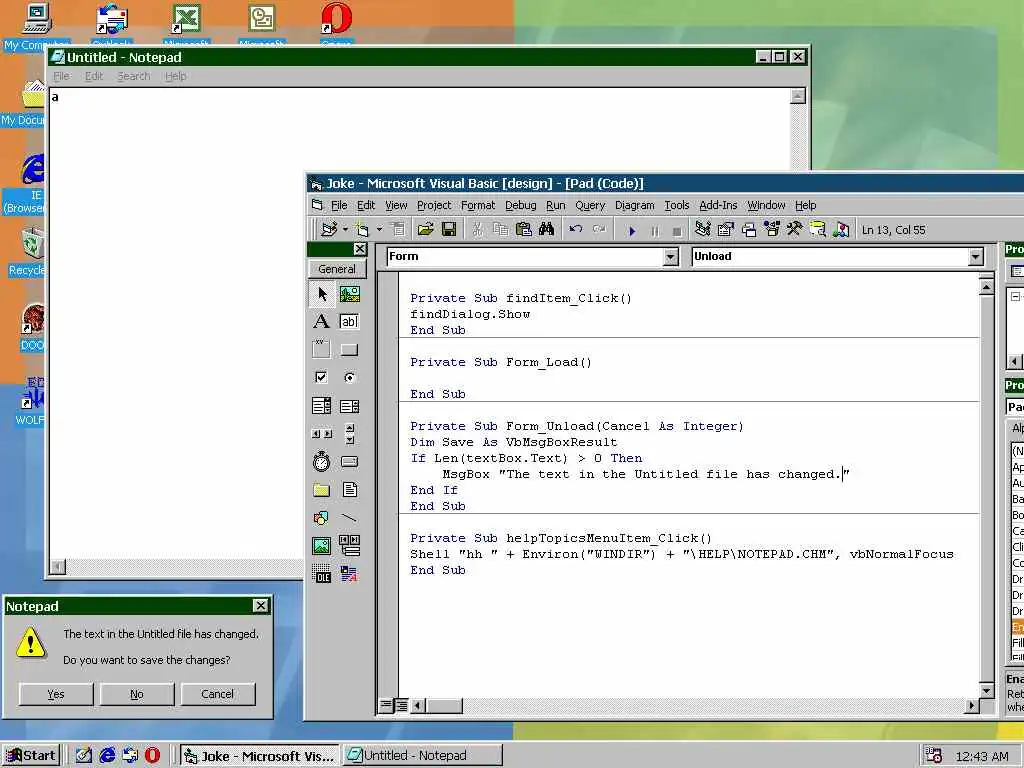The height and width of the screenshot is (768, 1024).
Task: Select the PictureBox control in the toolbox
Action: coord(349,295)
